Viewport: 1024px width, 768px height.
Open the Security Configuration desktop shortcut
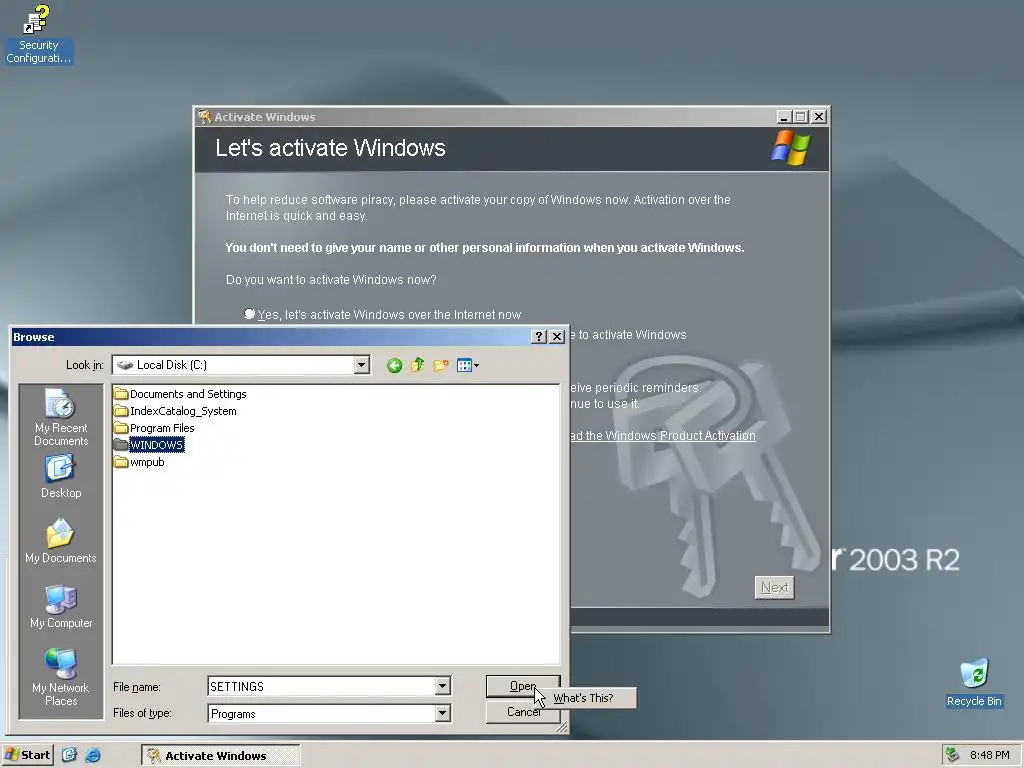click(38, 34)
